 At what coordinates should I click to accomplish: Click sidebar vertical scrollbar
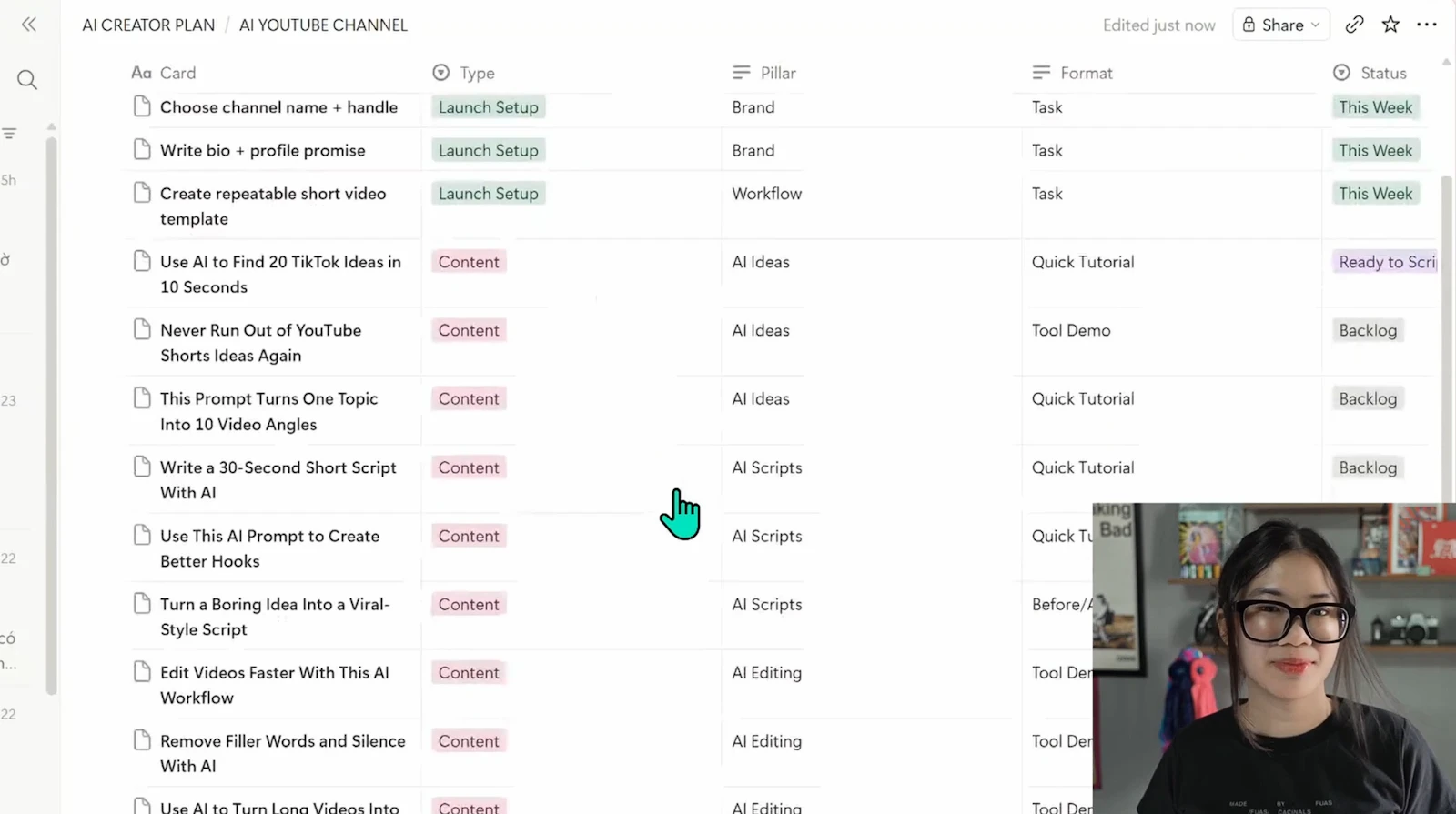click(x=52, y=415)
